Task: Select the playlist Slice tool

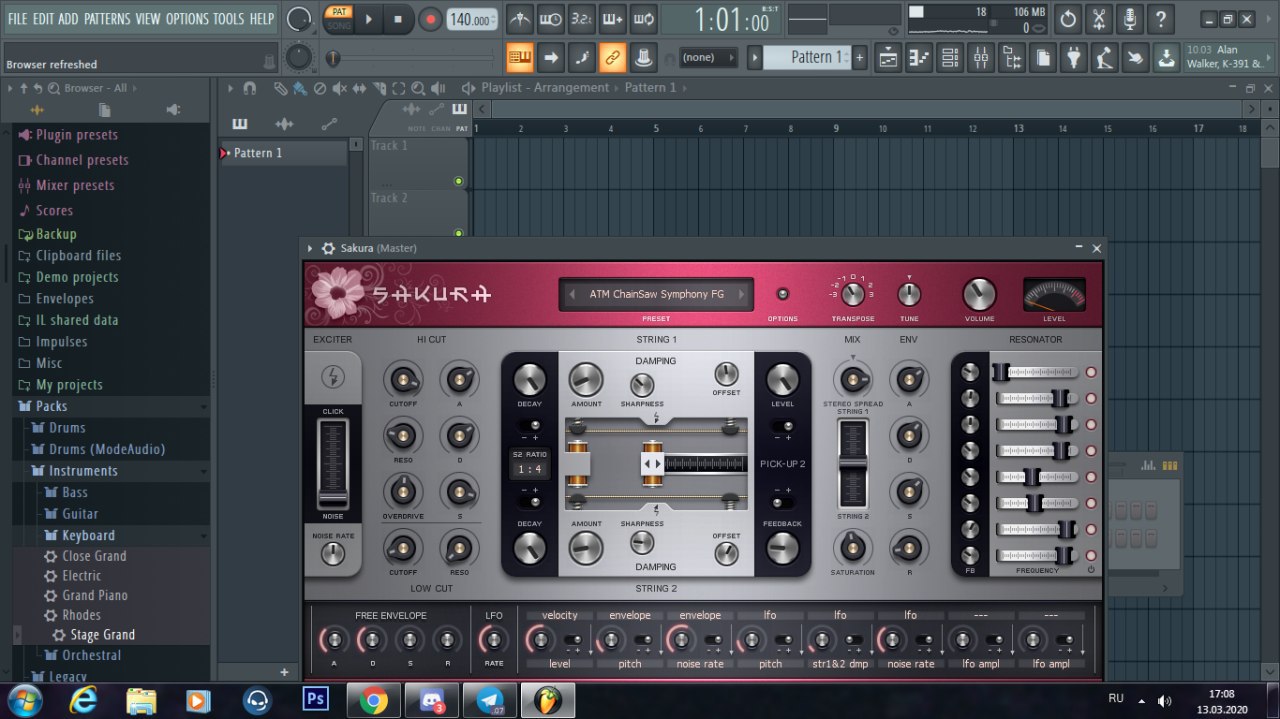Action: click(379, 88)
